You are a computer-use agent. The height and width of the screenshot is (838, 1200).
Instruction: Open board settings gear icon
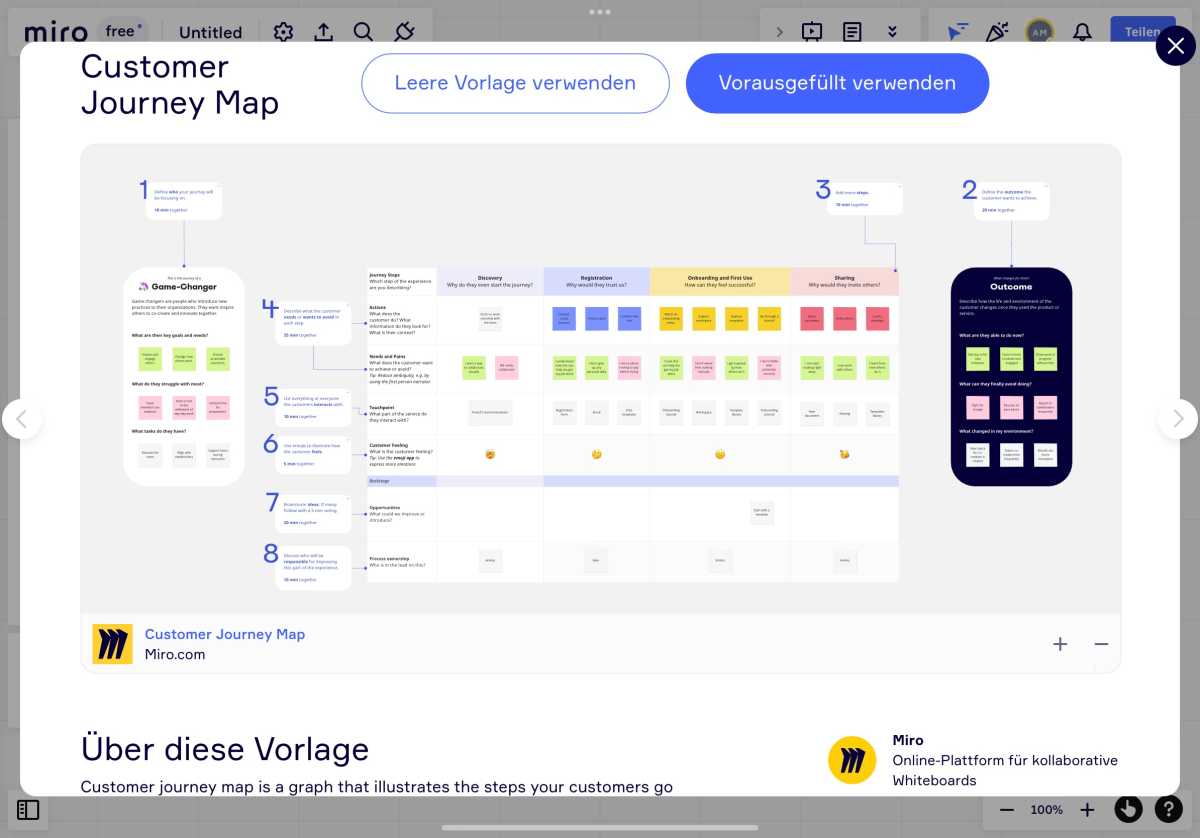tap(283, 32)
